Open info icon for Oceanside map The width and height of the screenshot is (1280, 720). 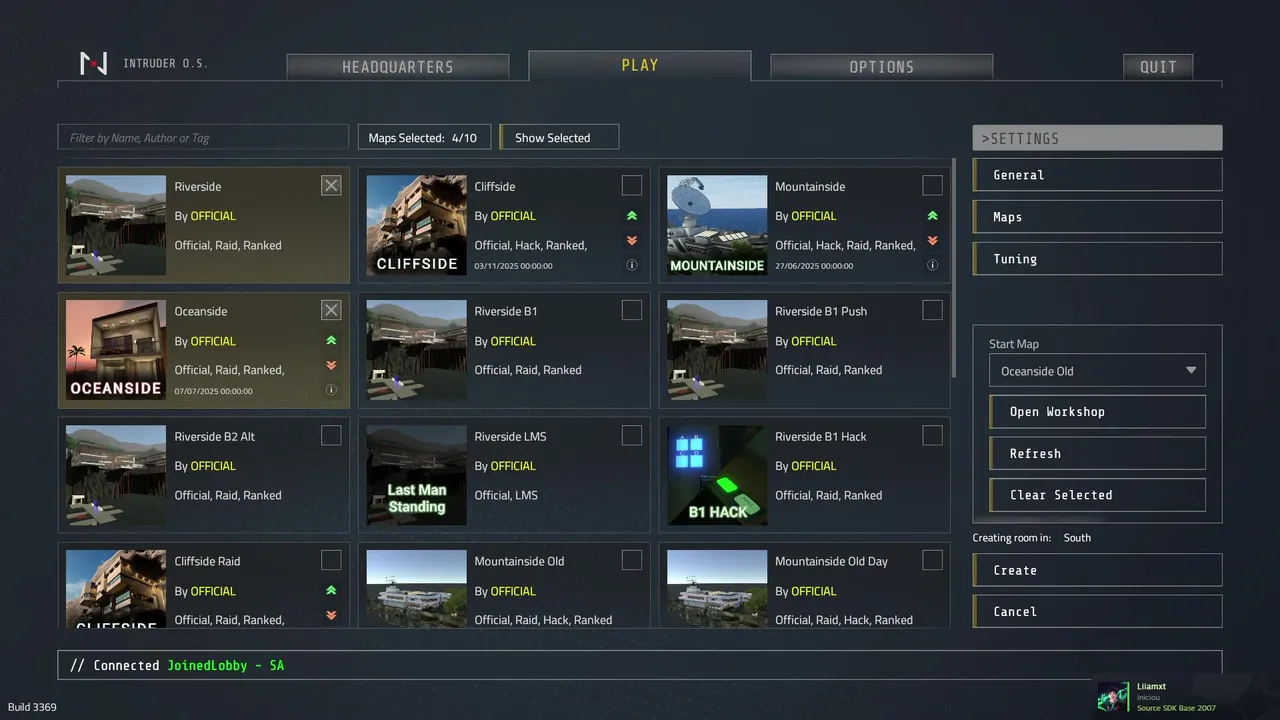[x=331, y=390]
